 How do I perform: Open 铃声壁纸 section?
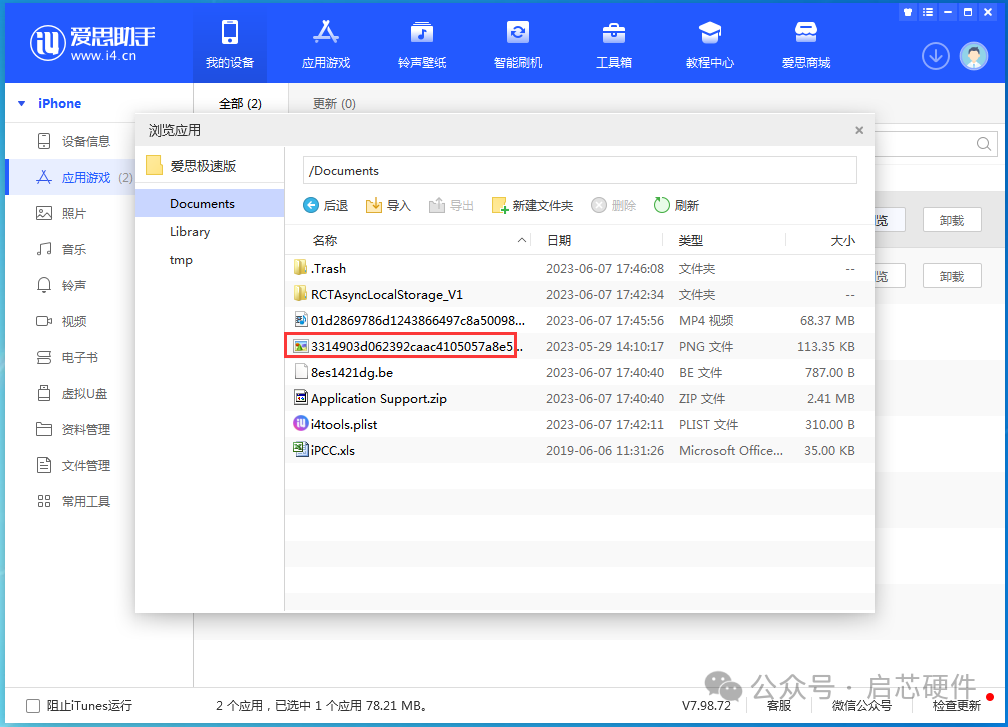pyautogui.click(x=422, y=44)
